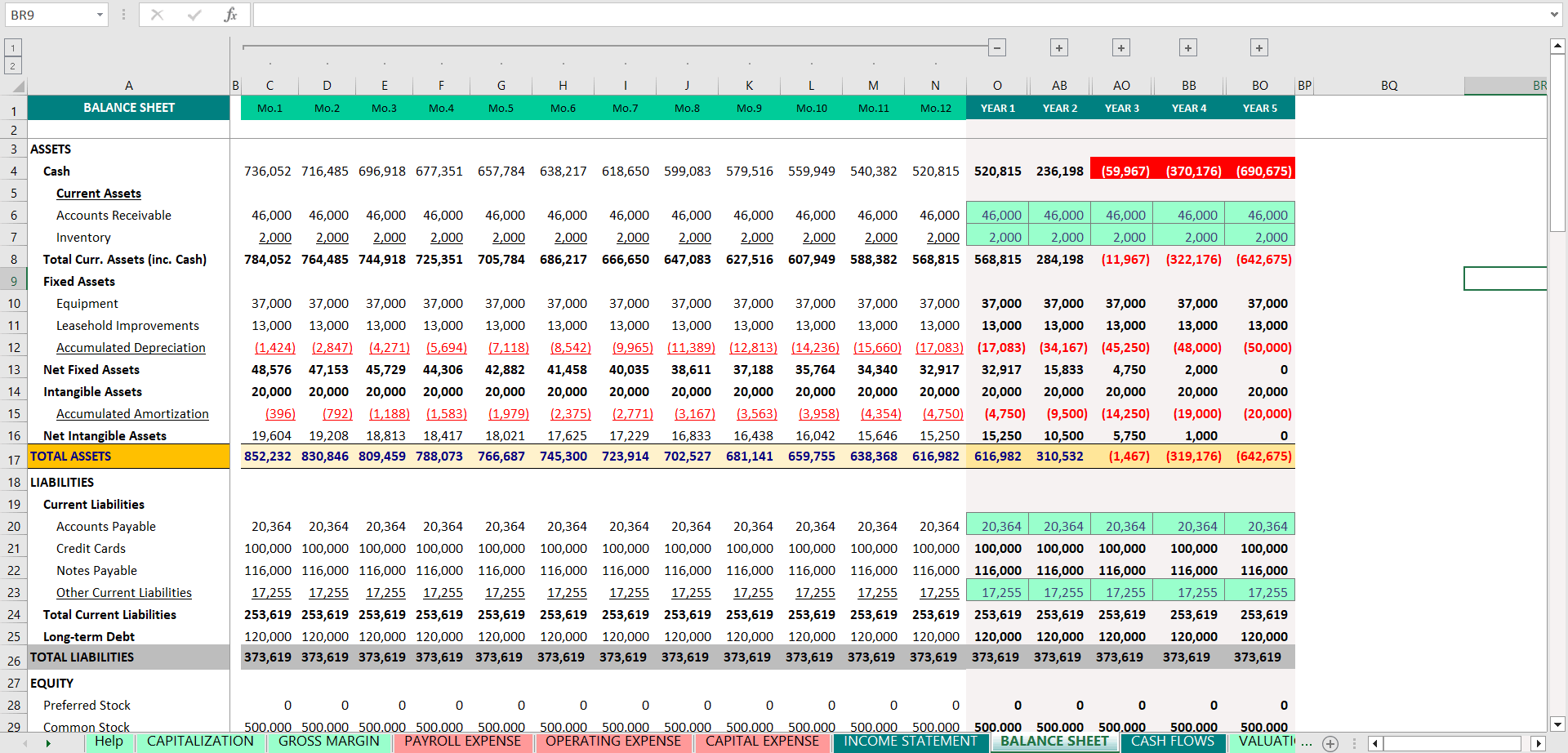Select the TOTAL ASSETS row label cell
The image size is (1568, 753).
tap(129, 457)
